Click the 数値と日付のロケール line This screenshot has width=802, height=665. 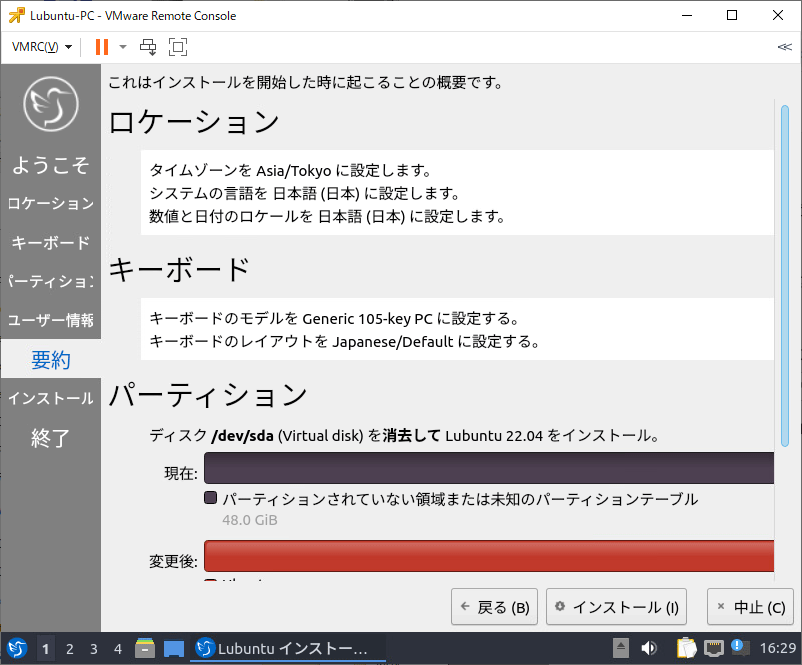point(327,216)
